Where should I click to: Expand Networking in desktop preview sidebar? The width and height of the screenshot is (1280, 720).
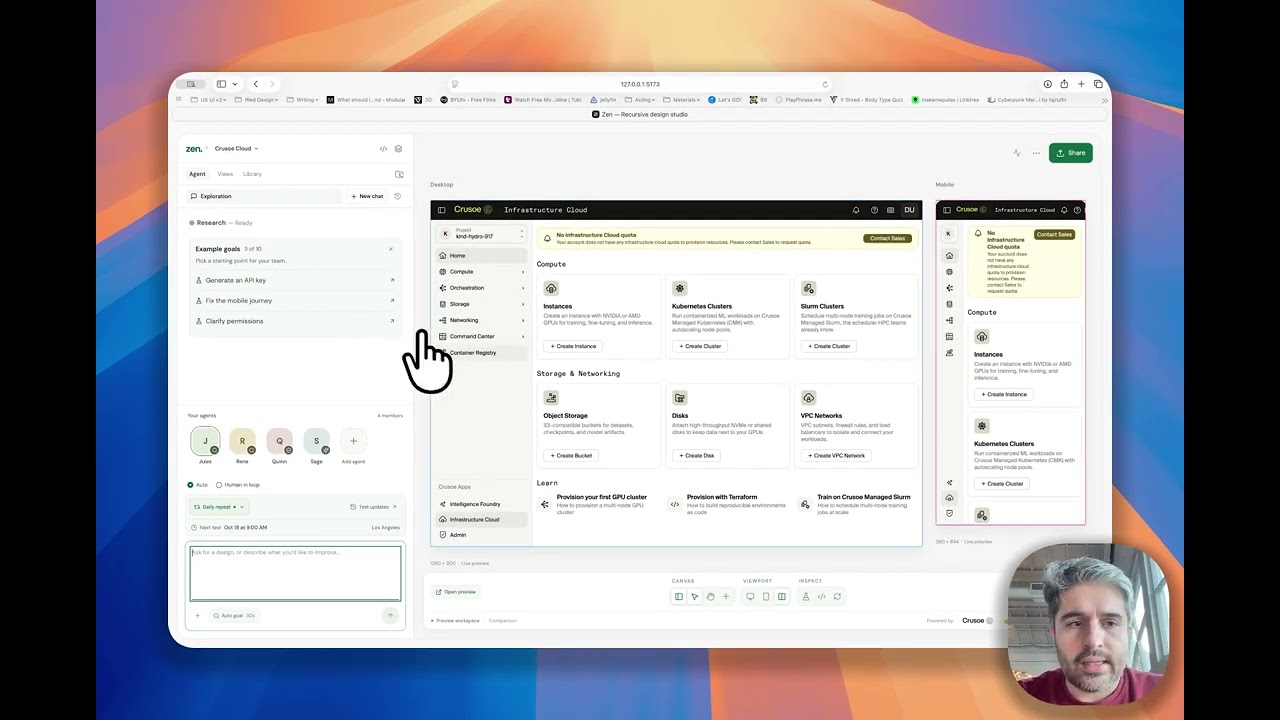point(481,320)
